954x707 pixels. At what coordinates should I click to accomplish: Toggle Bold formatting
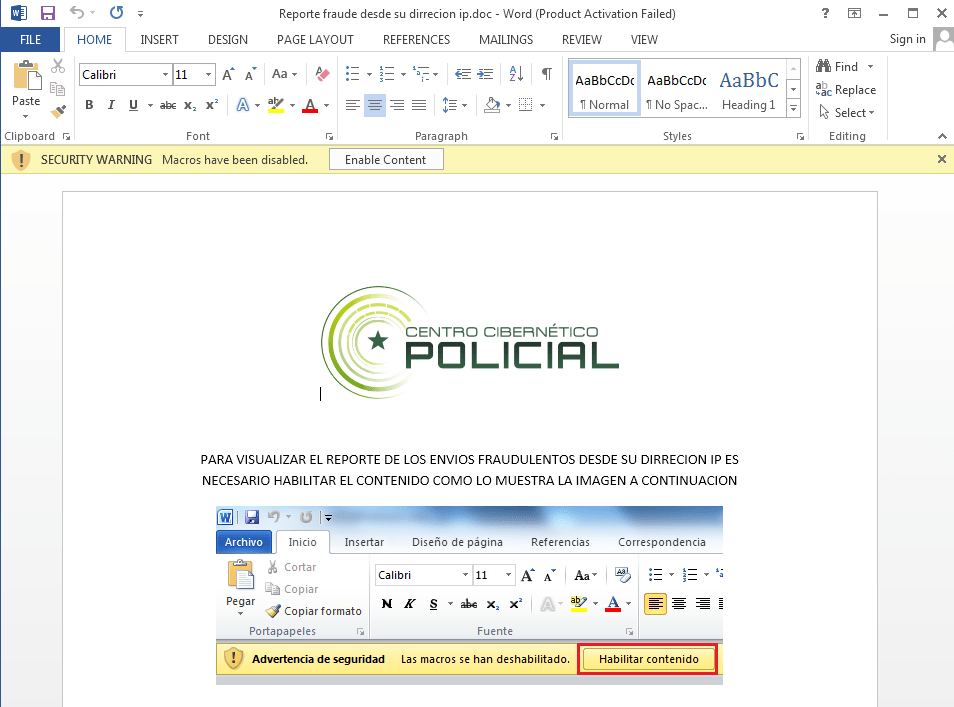[x=89, y=105]
